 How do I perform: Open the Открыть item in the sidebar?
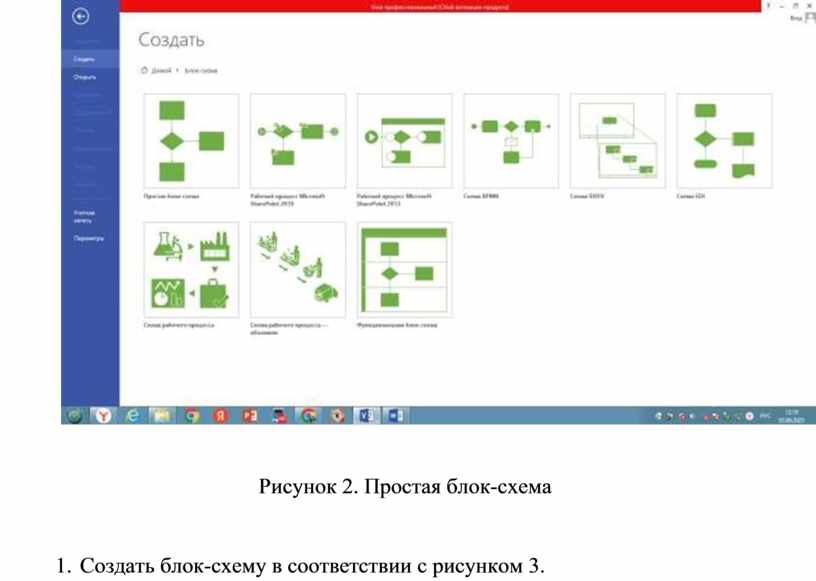(84, 77)
